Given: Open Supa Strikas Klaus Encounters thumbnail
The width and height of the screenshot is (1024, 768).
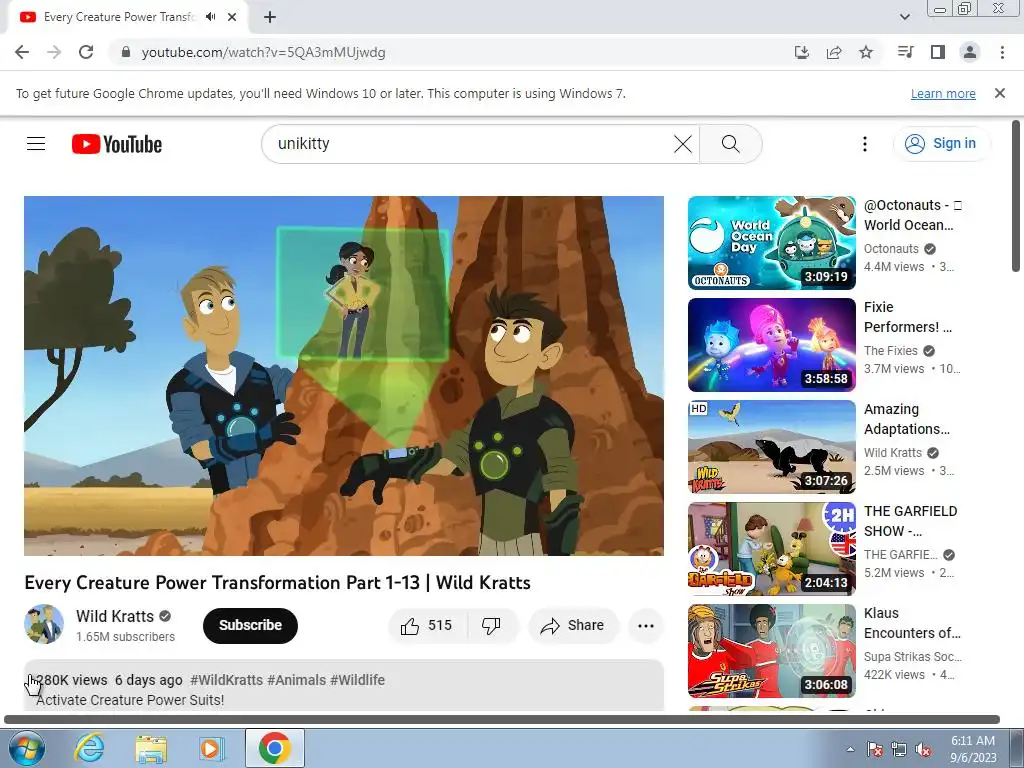Looking at the screenshot, I should 771,651.
